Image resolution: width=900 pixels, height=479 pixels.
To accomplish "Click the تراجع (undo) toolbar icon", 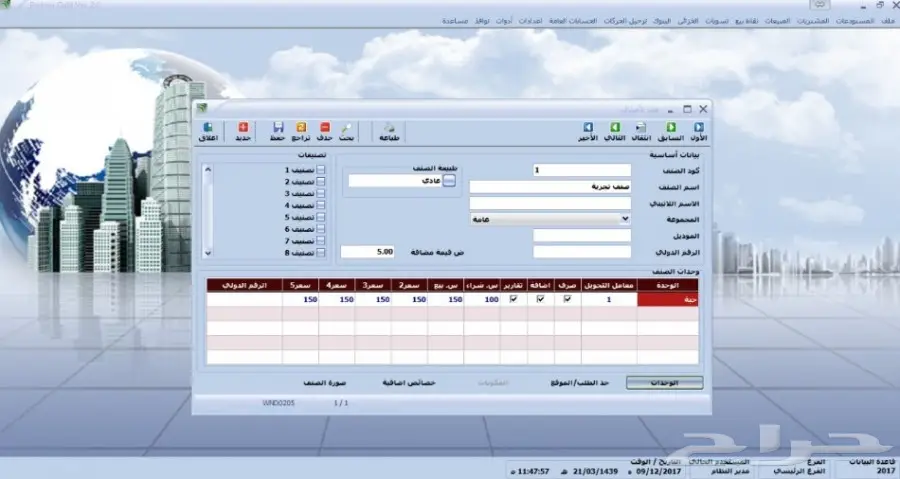I will pyautogui.click(x=301, y=127).
